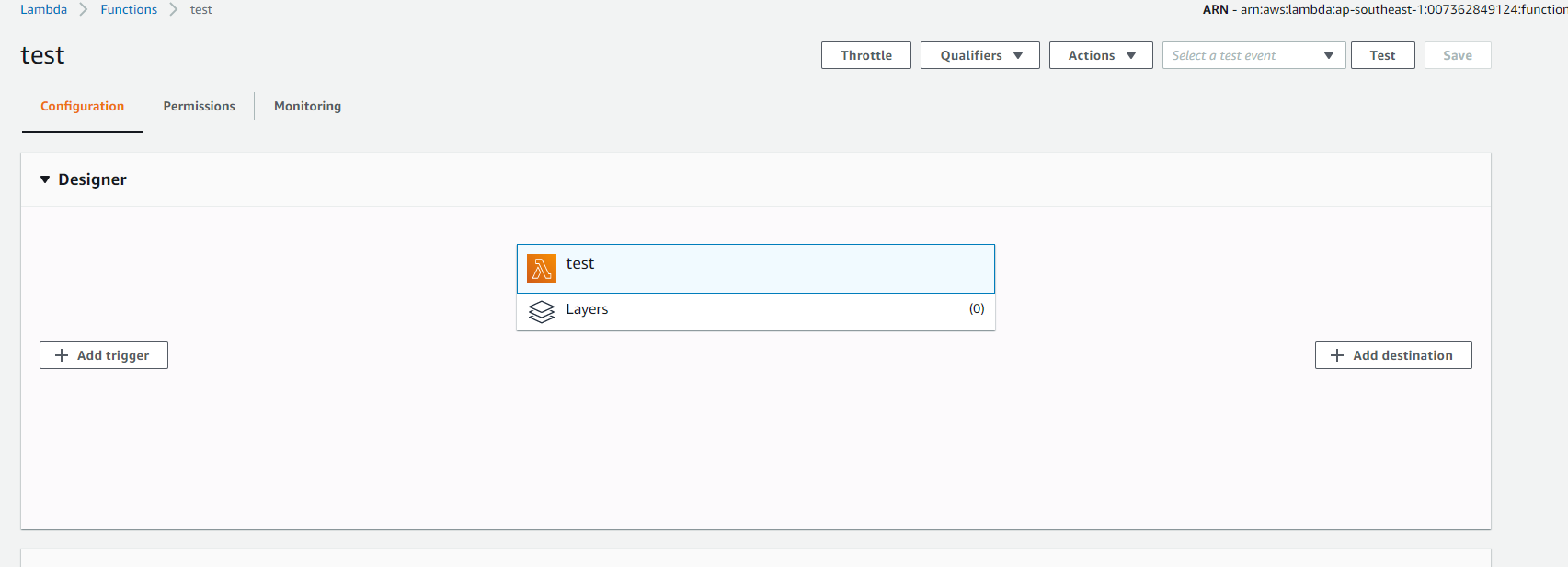This screenshot has width=1568, height=567.
Task: Open the Actions dropdown menu
Action: click(x=1101, y=55)
